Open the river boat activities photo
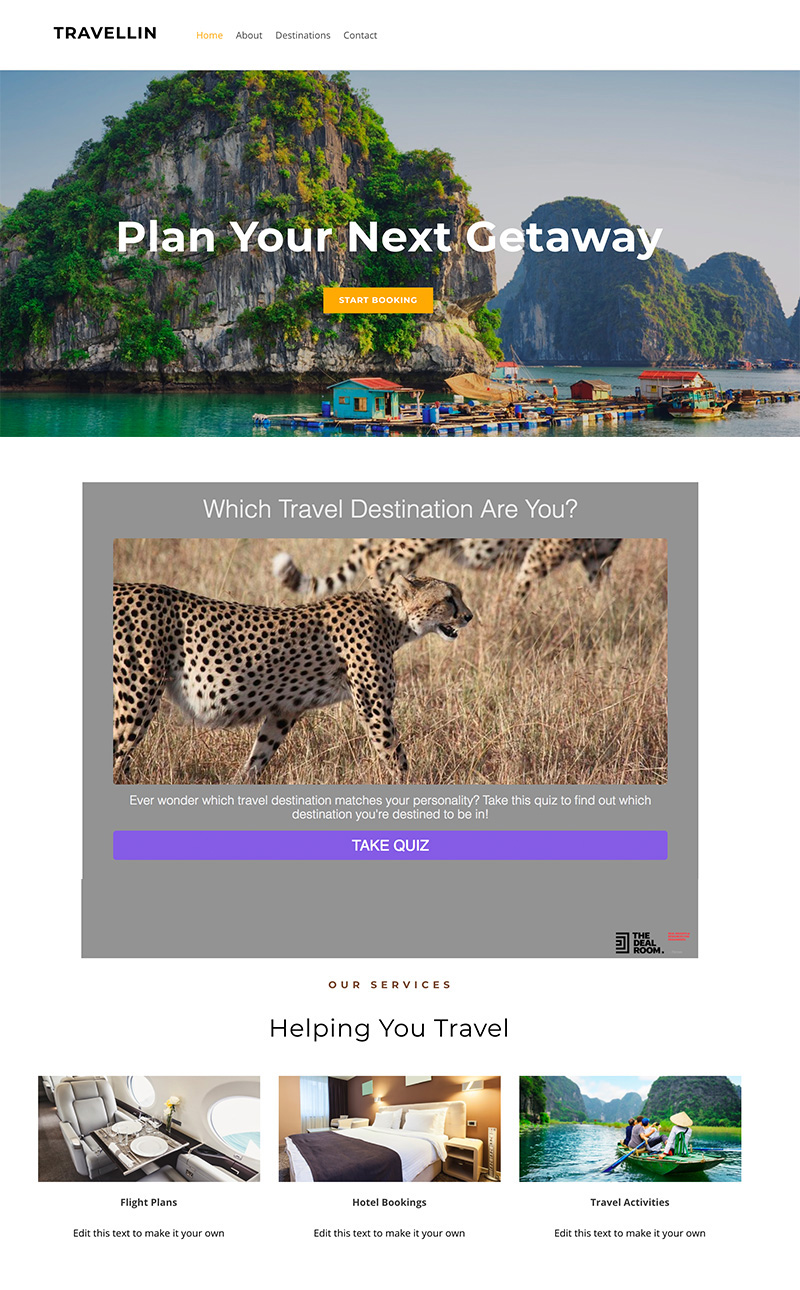800x1290 pixels. pyautogui.click(x=630, y=1129)
